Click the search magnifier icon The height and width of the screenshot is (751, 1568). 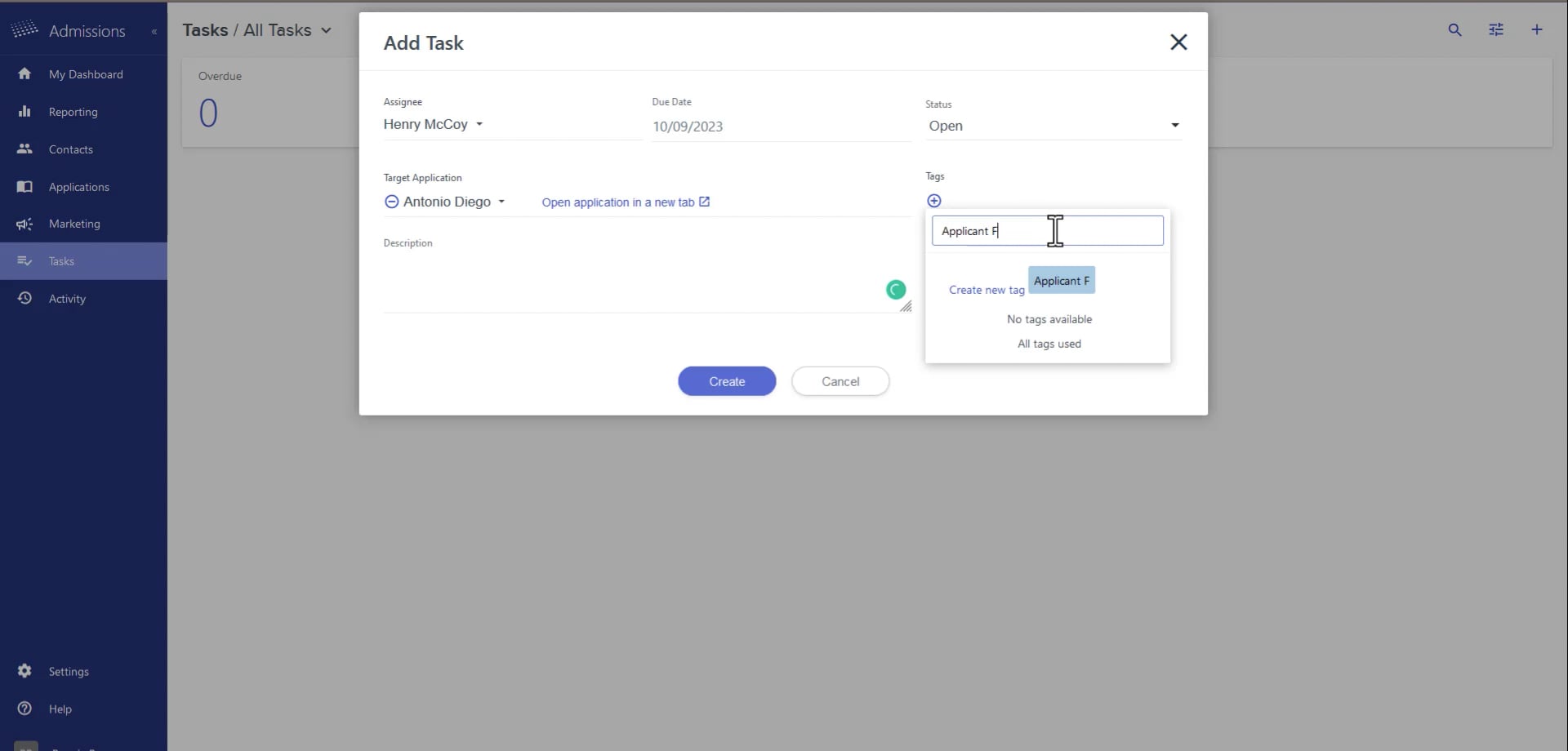[x=1455, y=29]
